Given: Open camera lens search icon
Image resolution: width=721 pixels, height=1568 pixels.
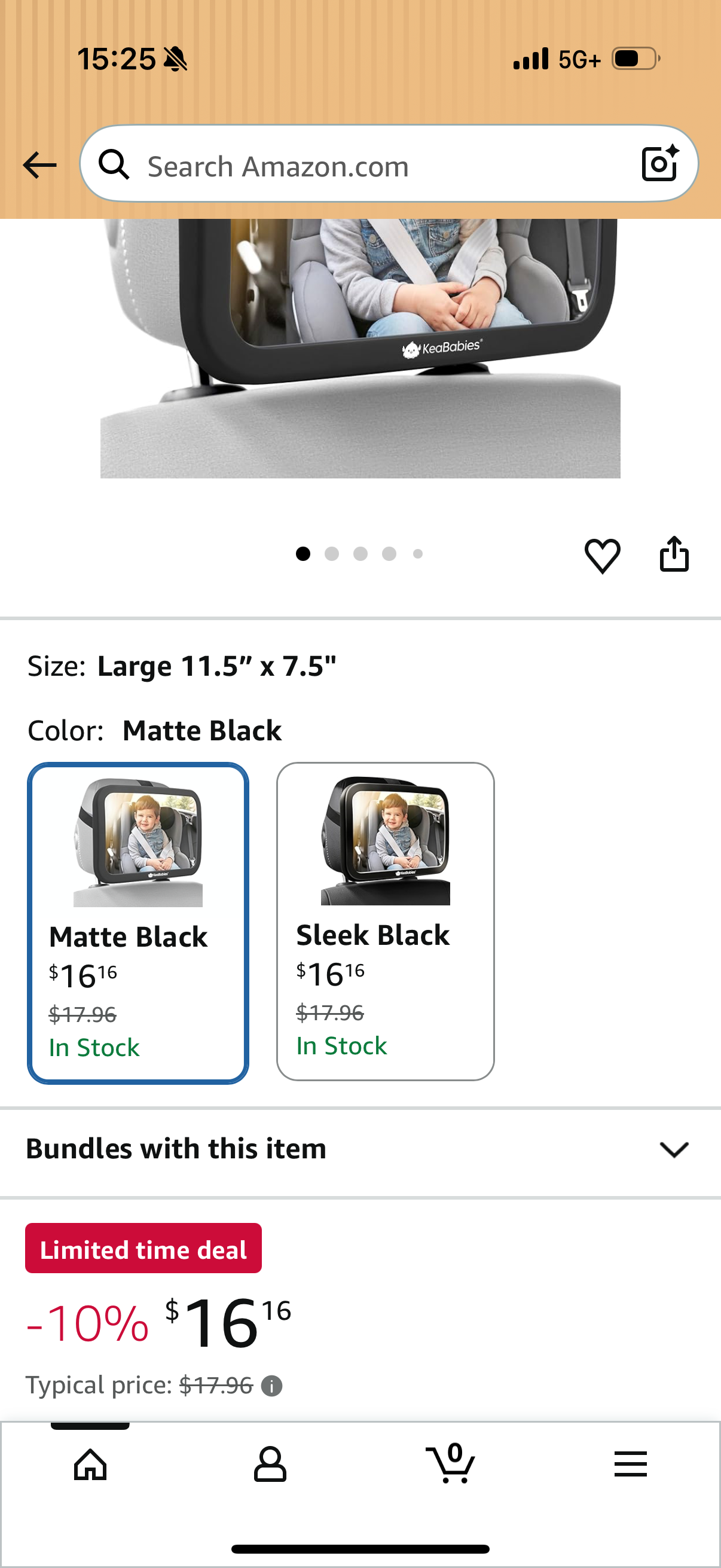Looking at the screenshot, I should coord(660,164).
